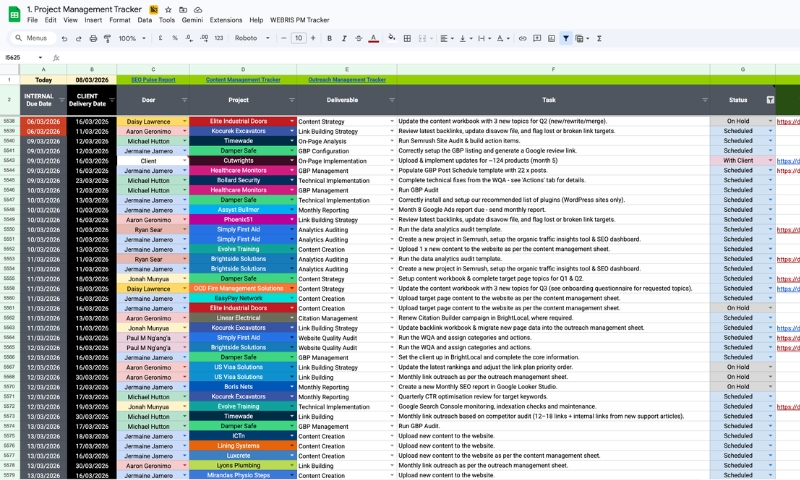Open the Gemini menu
The image size is (800, 480).
[x=192, y=20]
